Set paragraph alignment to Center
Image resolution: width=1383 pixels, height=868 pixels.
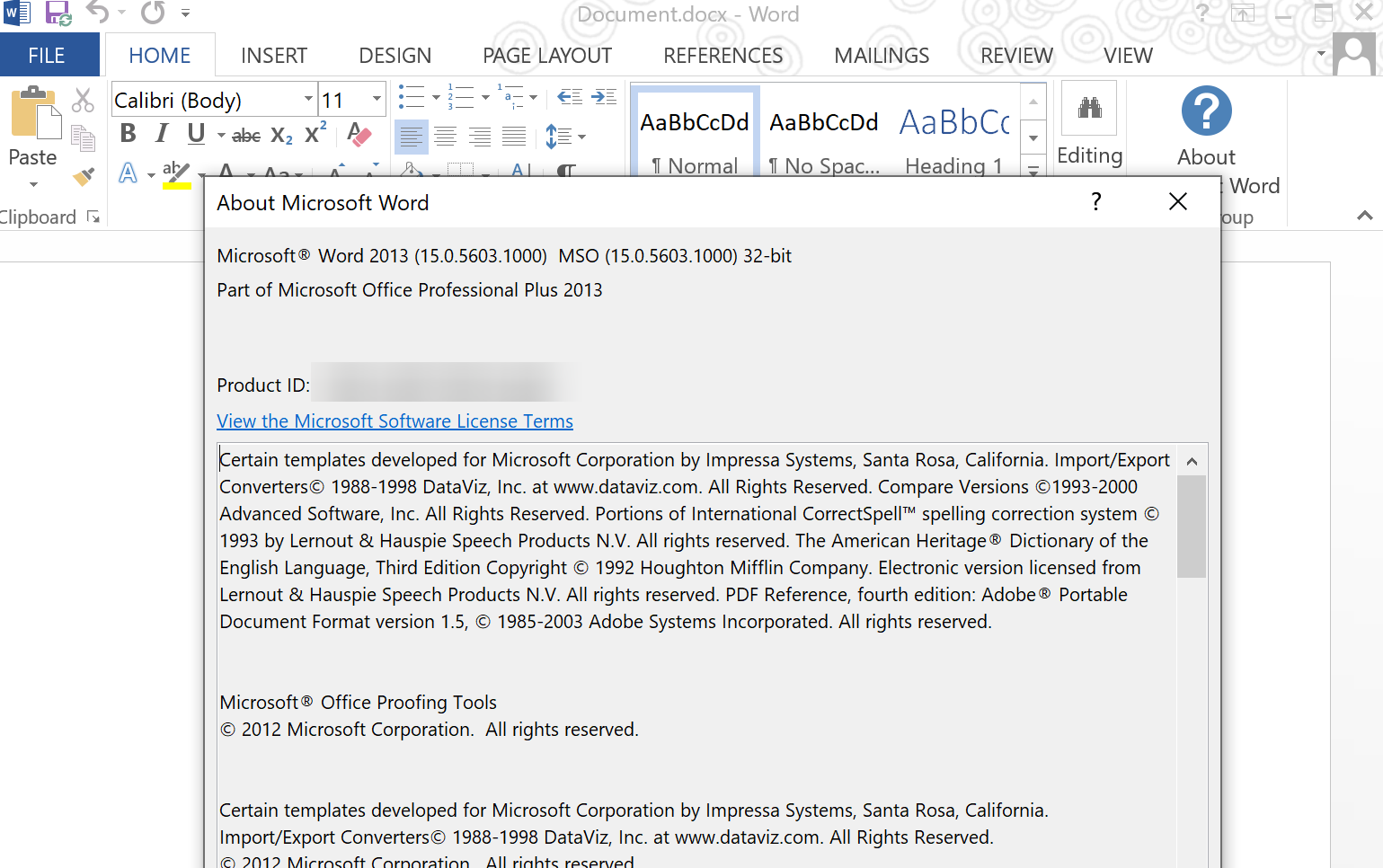click(445, 137)
